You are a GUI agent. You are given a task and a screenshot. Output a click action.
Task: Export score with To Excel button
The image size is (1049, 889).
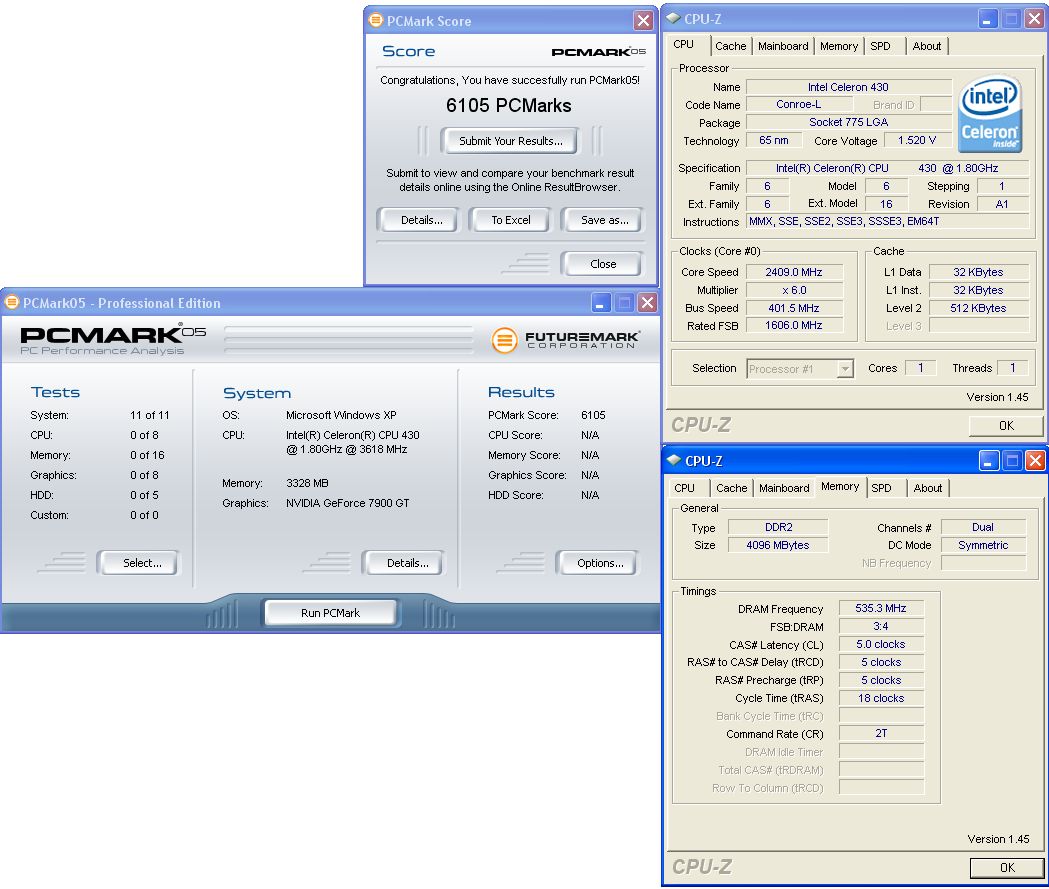(511, 220)
